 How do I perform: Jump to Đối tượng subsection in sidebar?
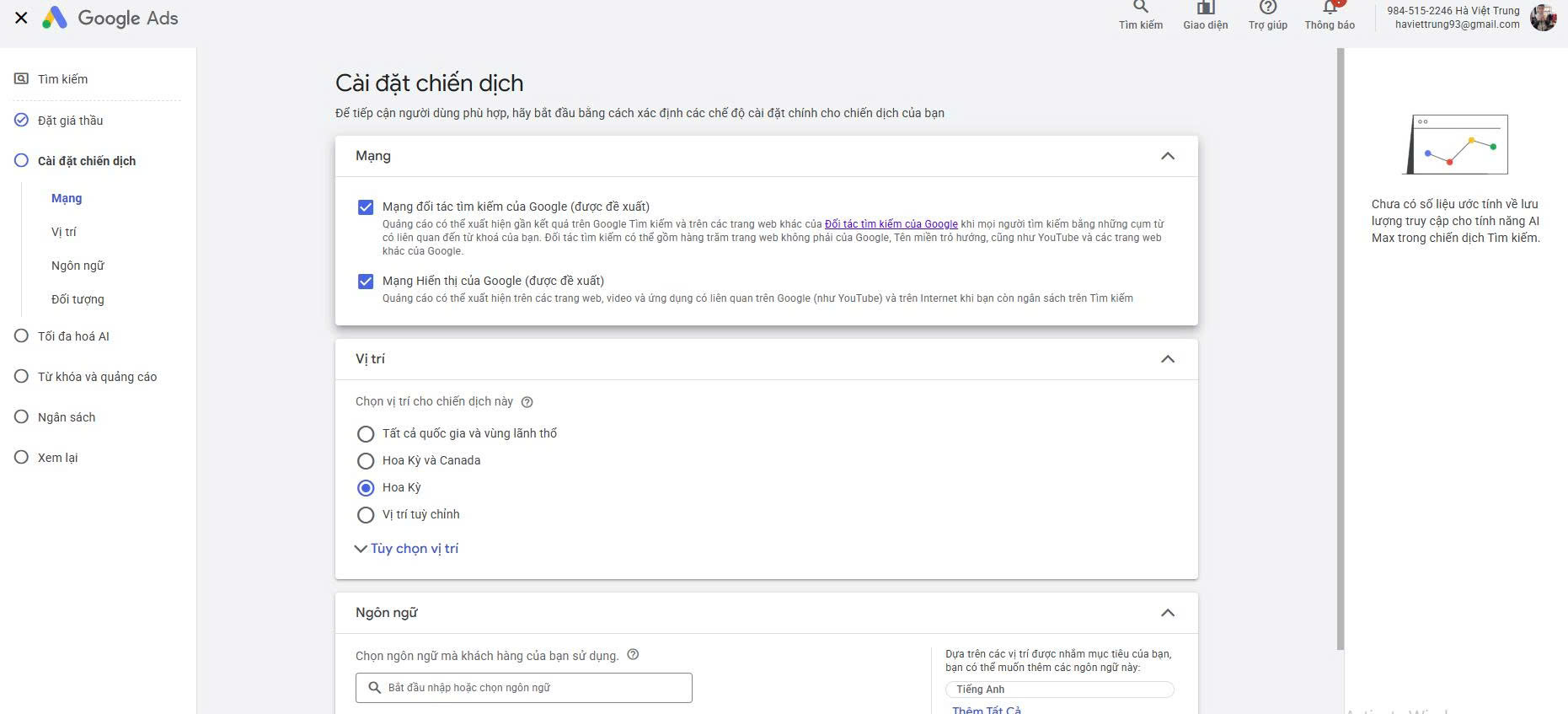(78, 299)
